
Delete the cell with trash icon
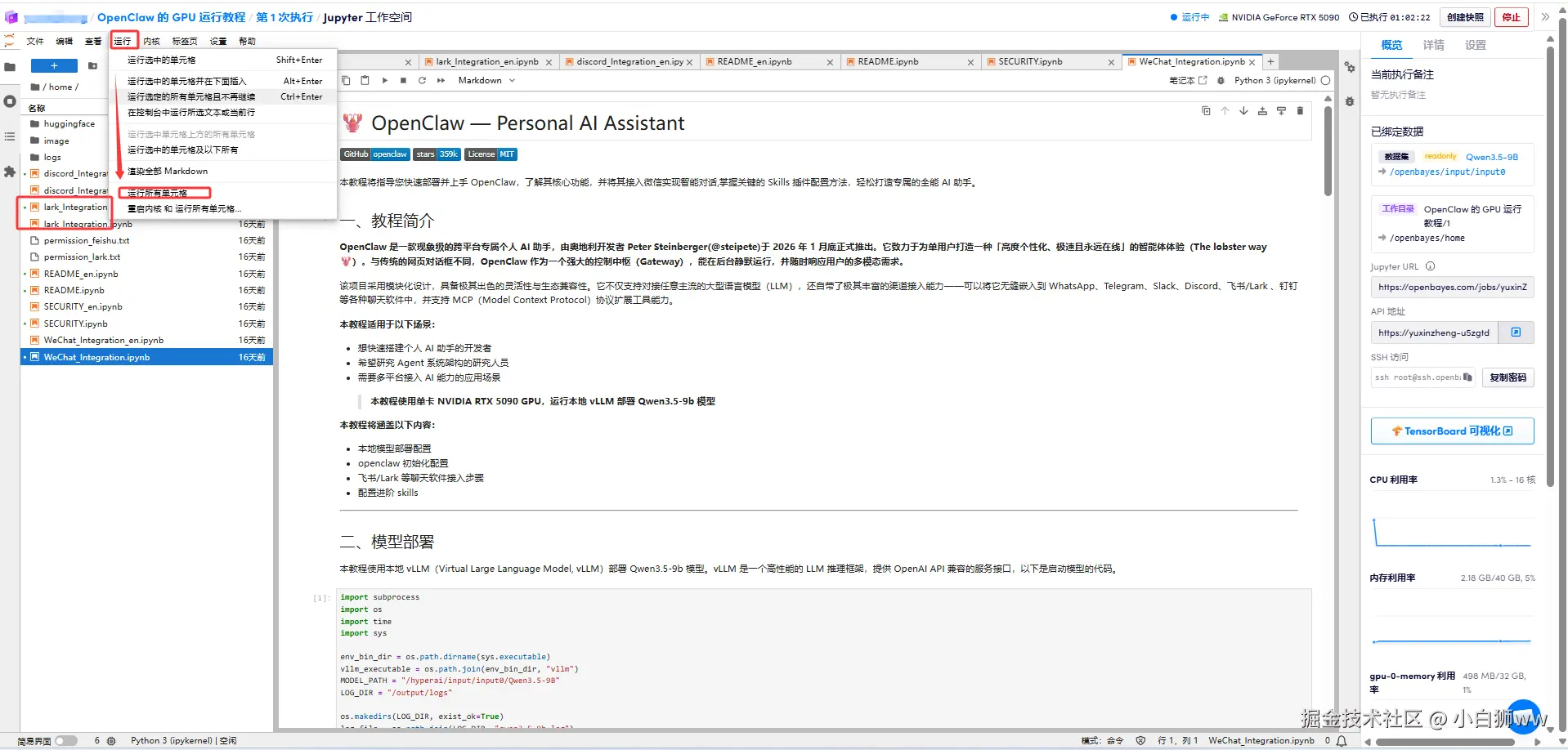pos(1300,111)
